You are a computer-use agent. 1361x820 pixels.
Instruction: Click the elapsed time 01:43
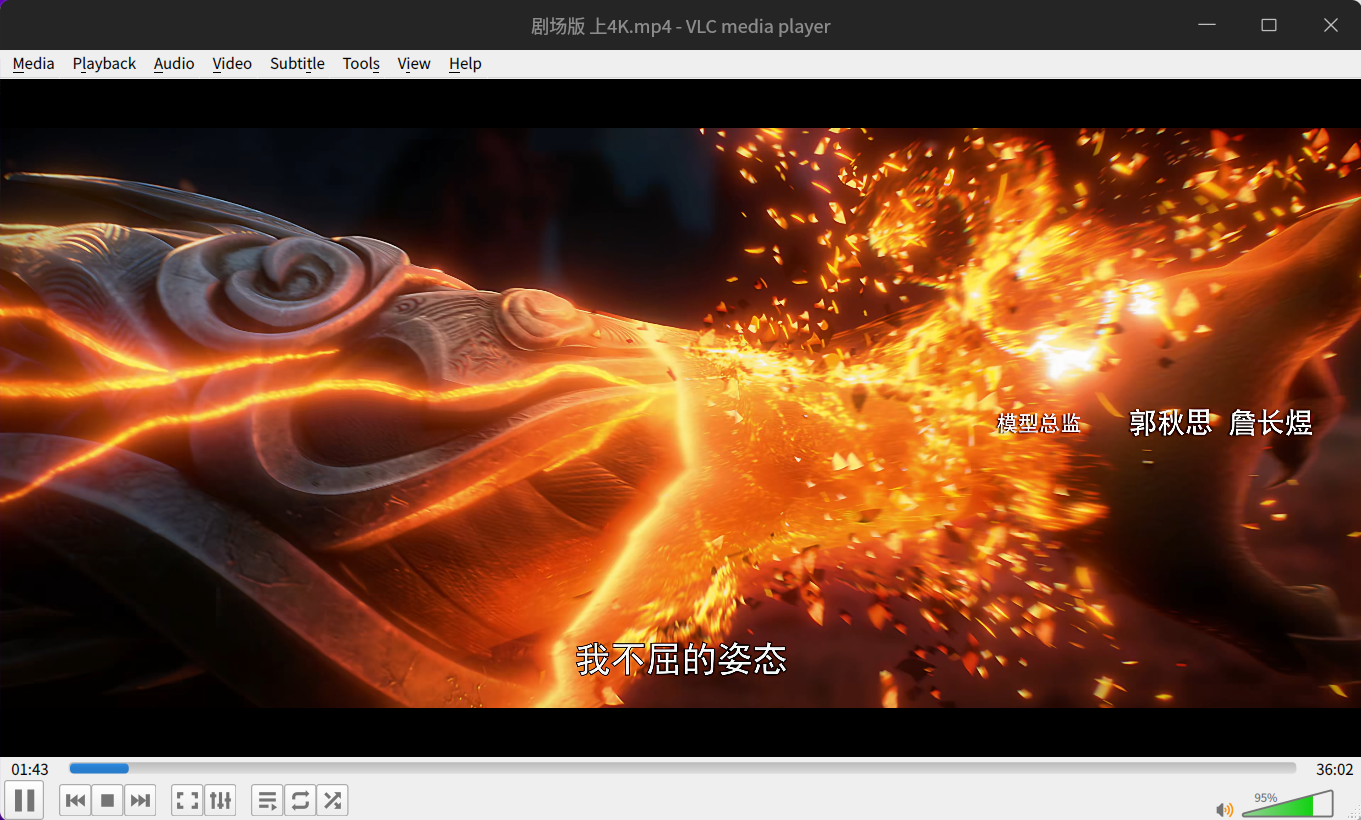click(30, 769)
